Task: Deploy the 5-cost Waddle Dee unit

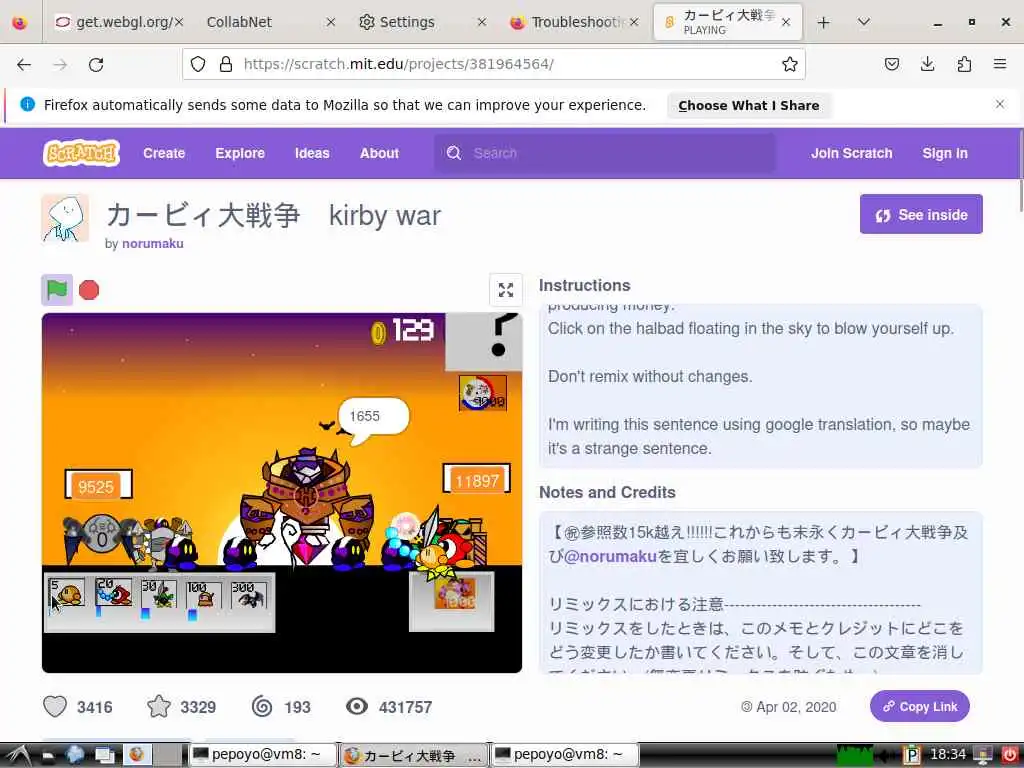Action: (67, 594)
